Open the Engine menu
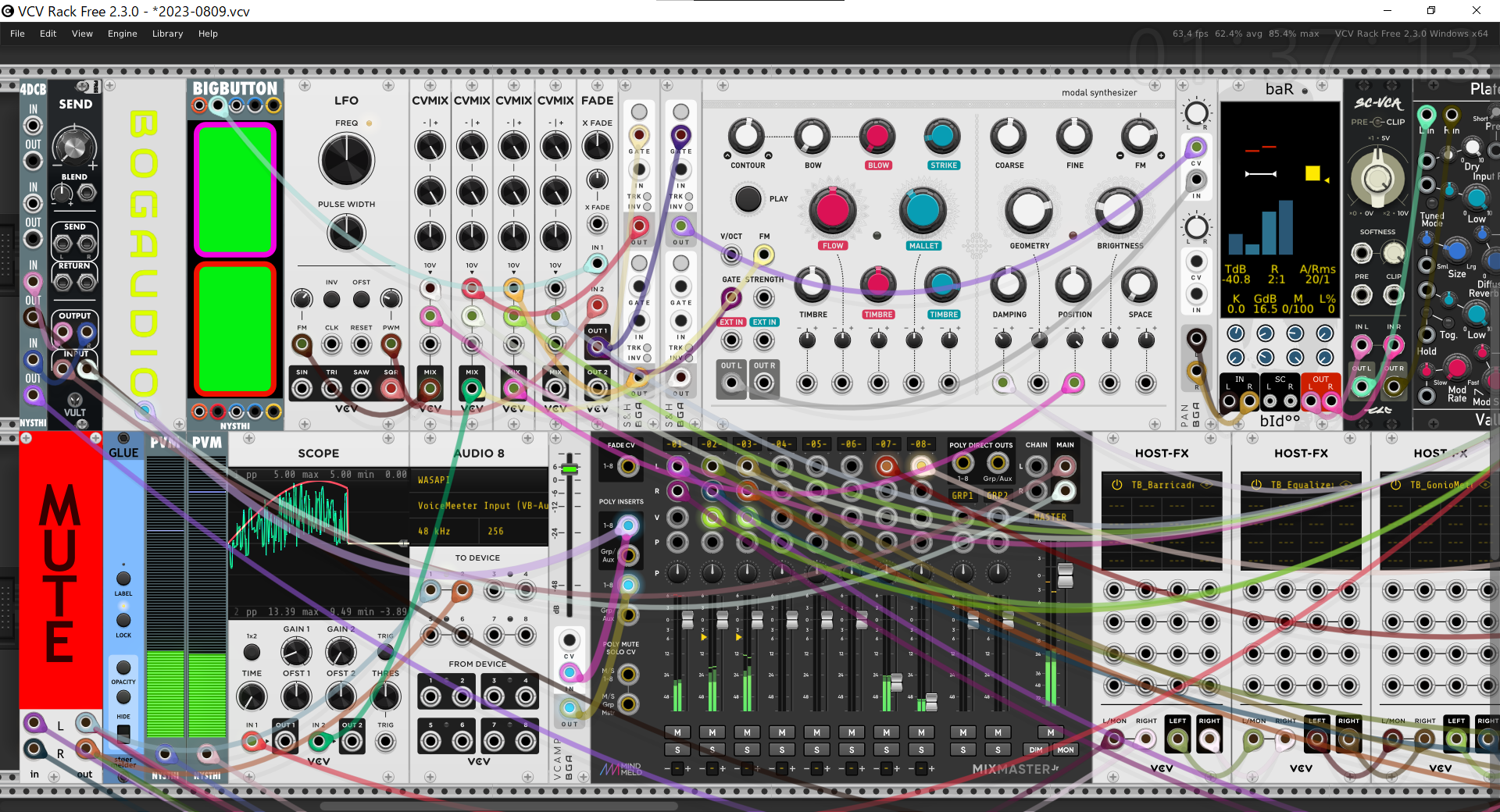The height and width of the screenshot is (812, 1500). point(123,34)
